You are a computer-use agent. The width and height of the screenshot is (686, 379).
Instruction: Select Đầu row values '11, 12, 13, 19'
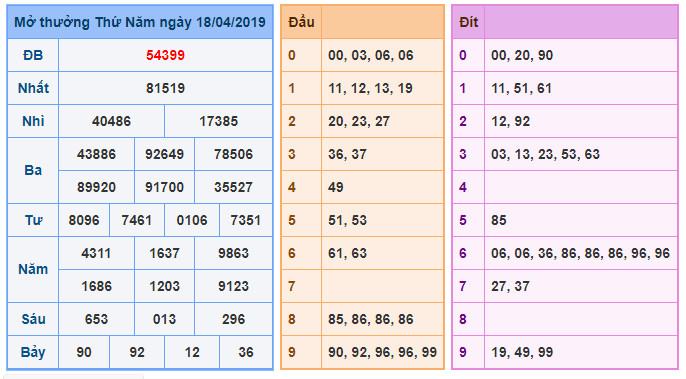tap(371, 88)
